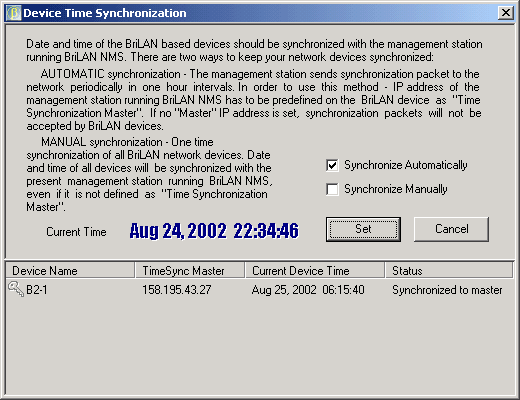Click the 158.195.43.27 master IP cell

tap(177, 290)
